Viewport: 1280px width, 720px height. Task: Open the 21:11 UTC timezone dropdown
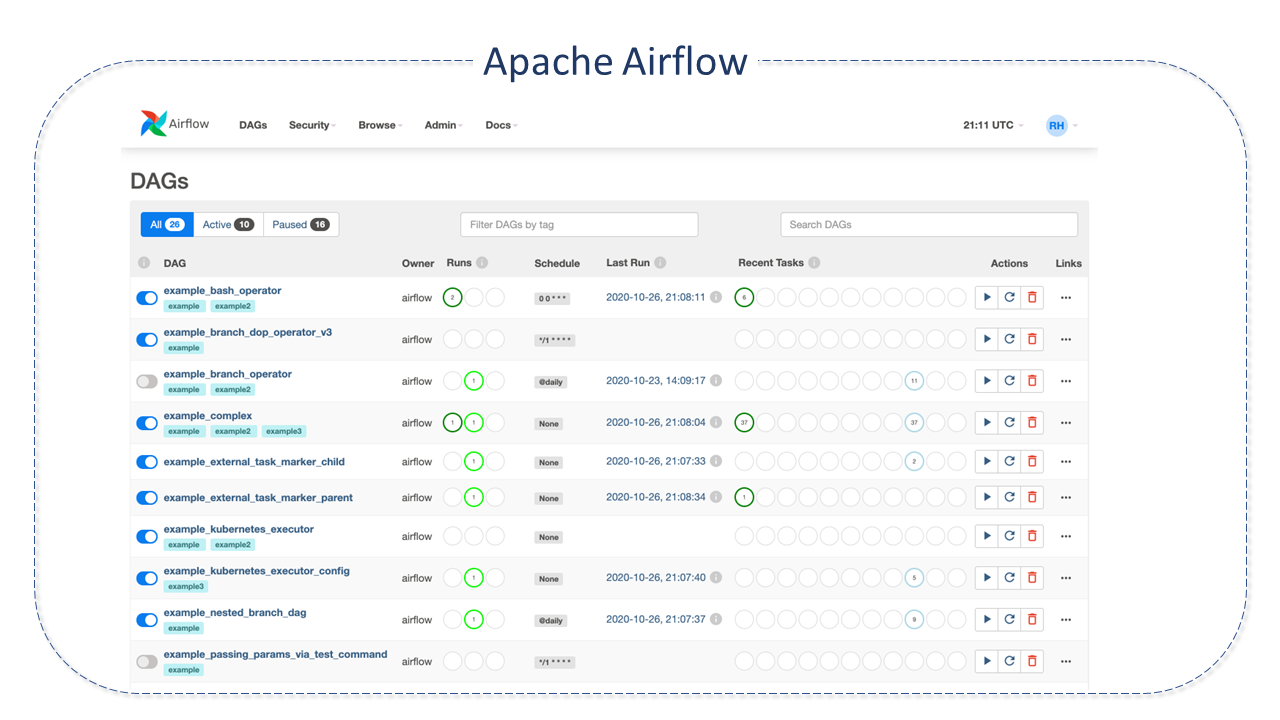993,125
